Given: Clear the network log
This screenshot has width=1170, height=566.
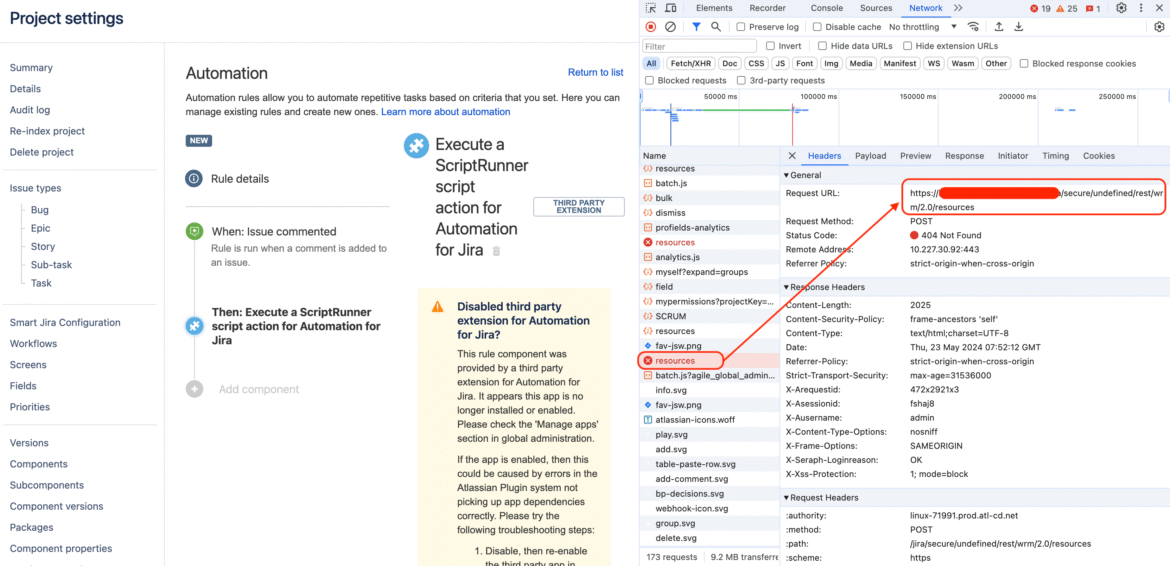Looking at the screenshot, I should [x=670, y=27].
